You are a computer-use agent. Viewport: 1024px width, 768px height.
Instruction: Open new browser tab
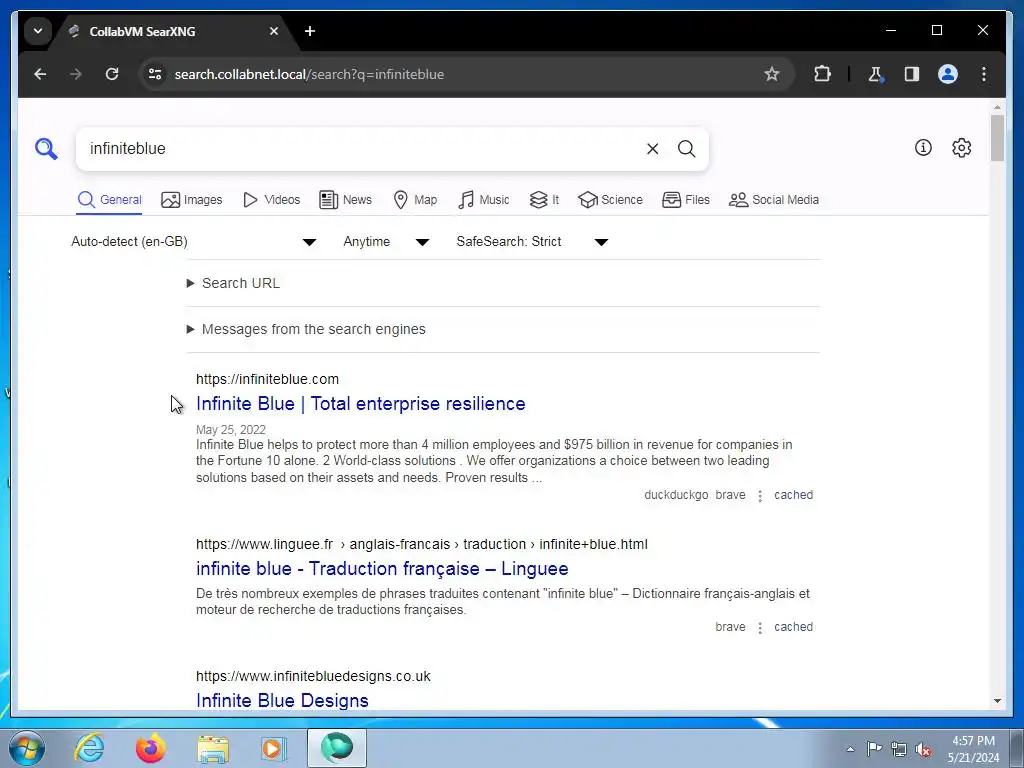pos(310,31)
